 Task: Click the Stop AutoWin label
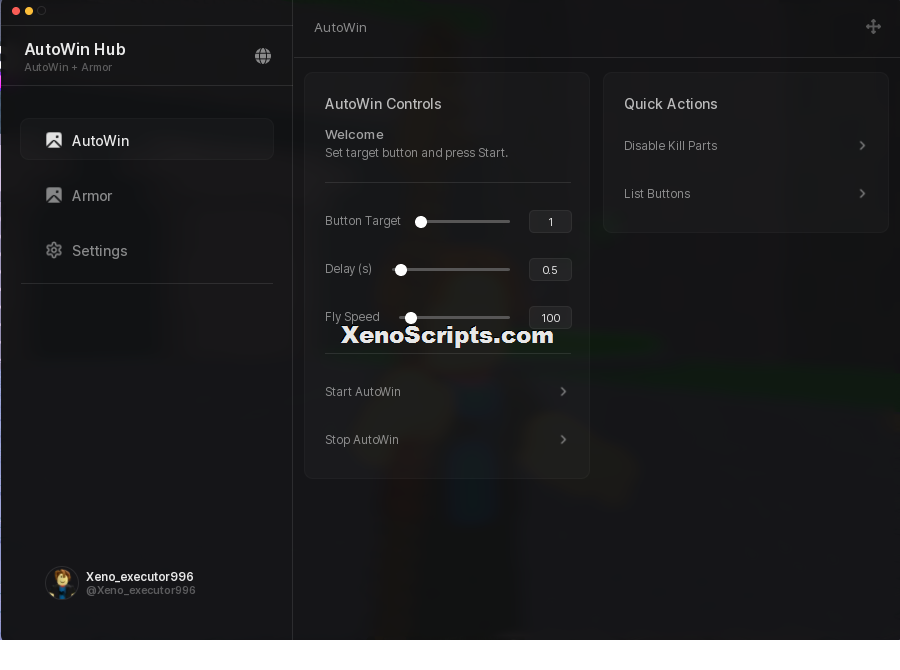[362, 440]
